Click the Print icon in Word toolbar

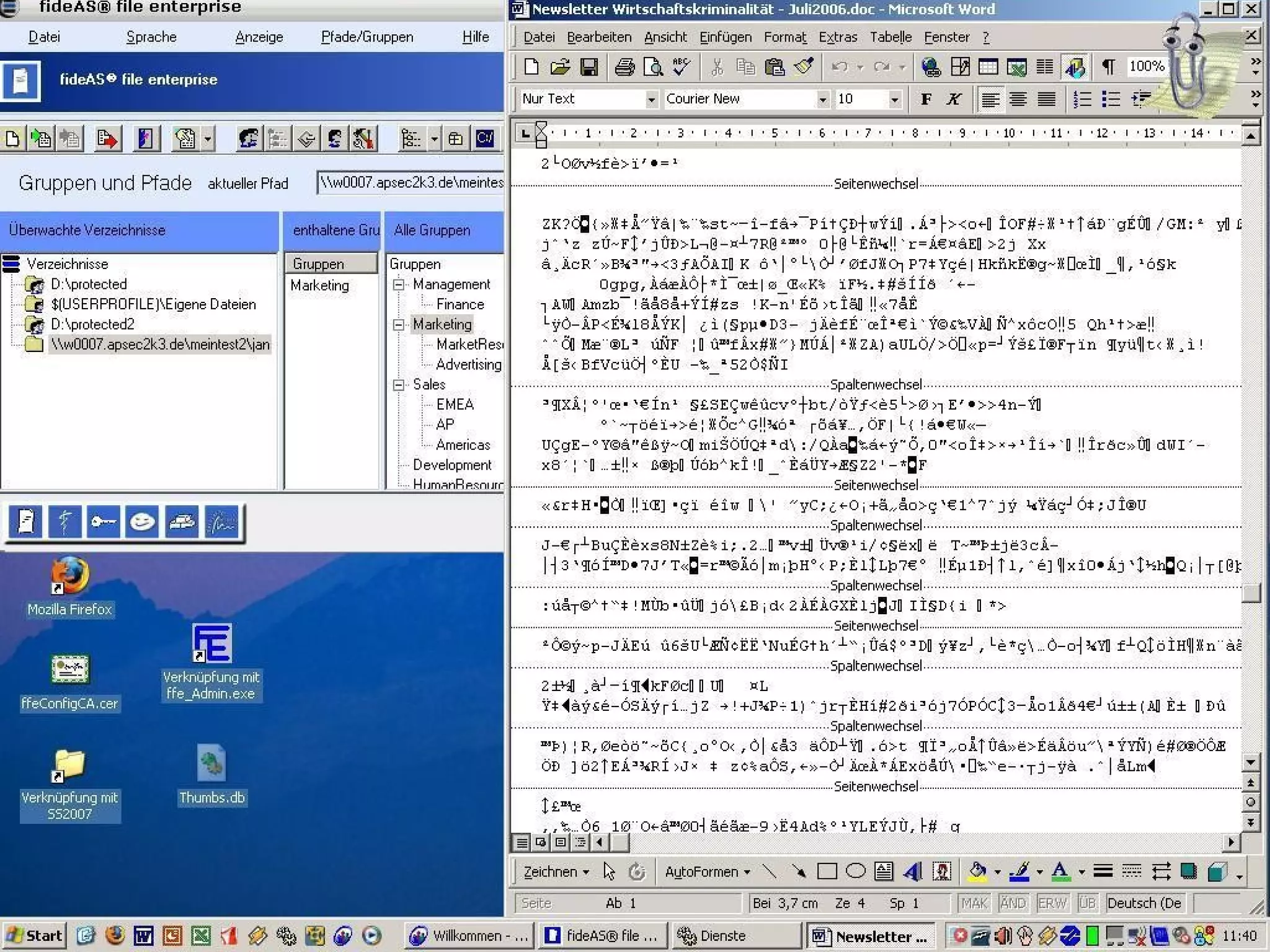pyautogui.click(x=624, y=67)
